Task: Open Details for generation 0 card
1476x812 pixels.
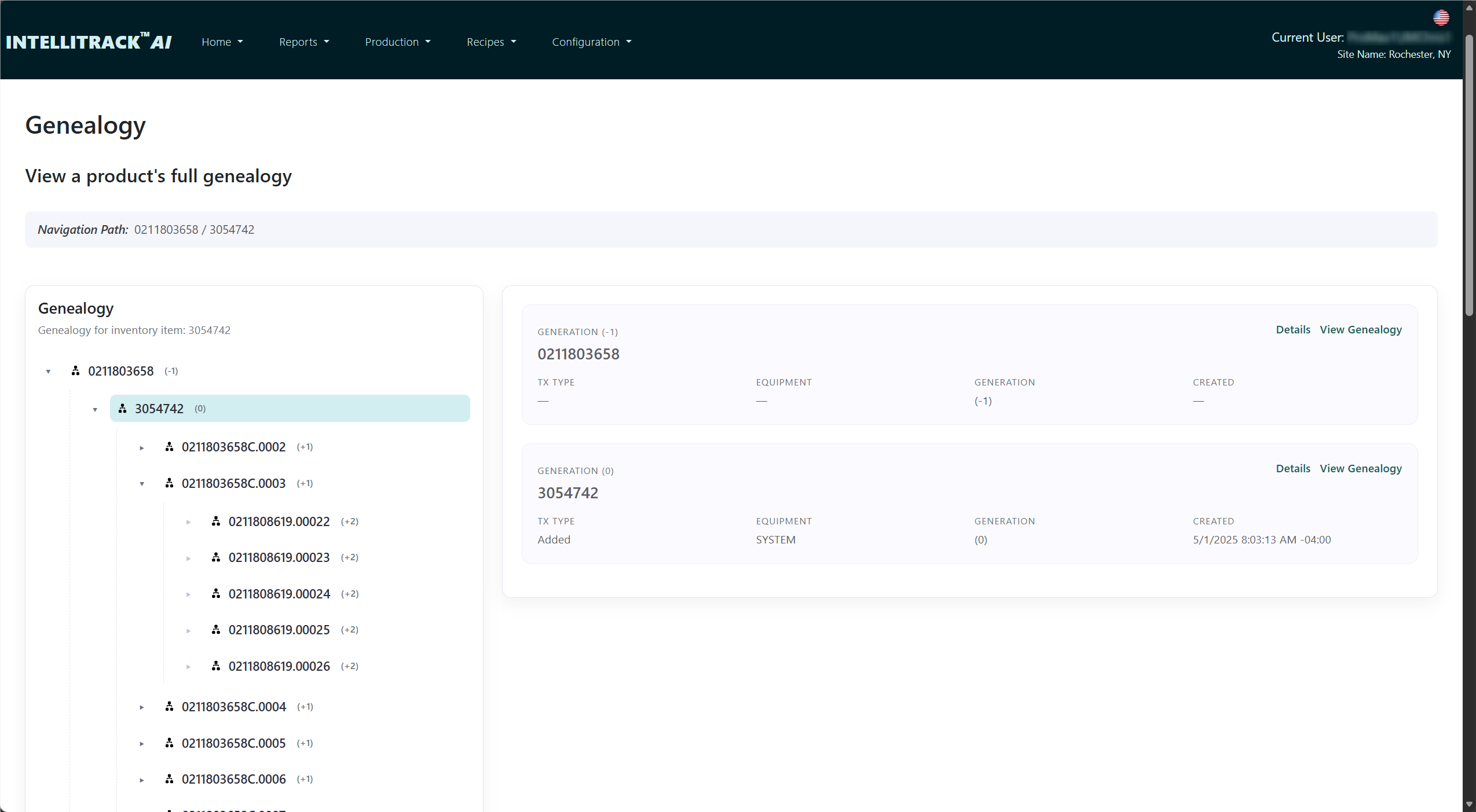Action: (1293, 468)
